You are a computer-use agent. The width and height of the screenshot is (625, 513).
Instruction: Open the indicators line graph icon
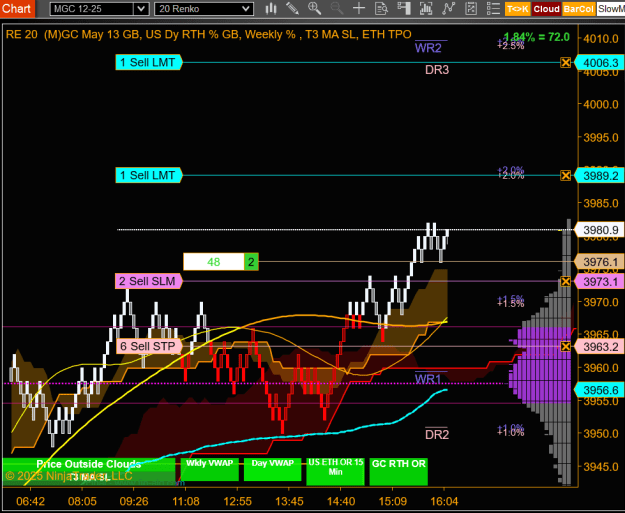coord(448,8)
